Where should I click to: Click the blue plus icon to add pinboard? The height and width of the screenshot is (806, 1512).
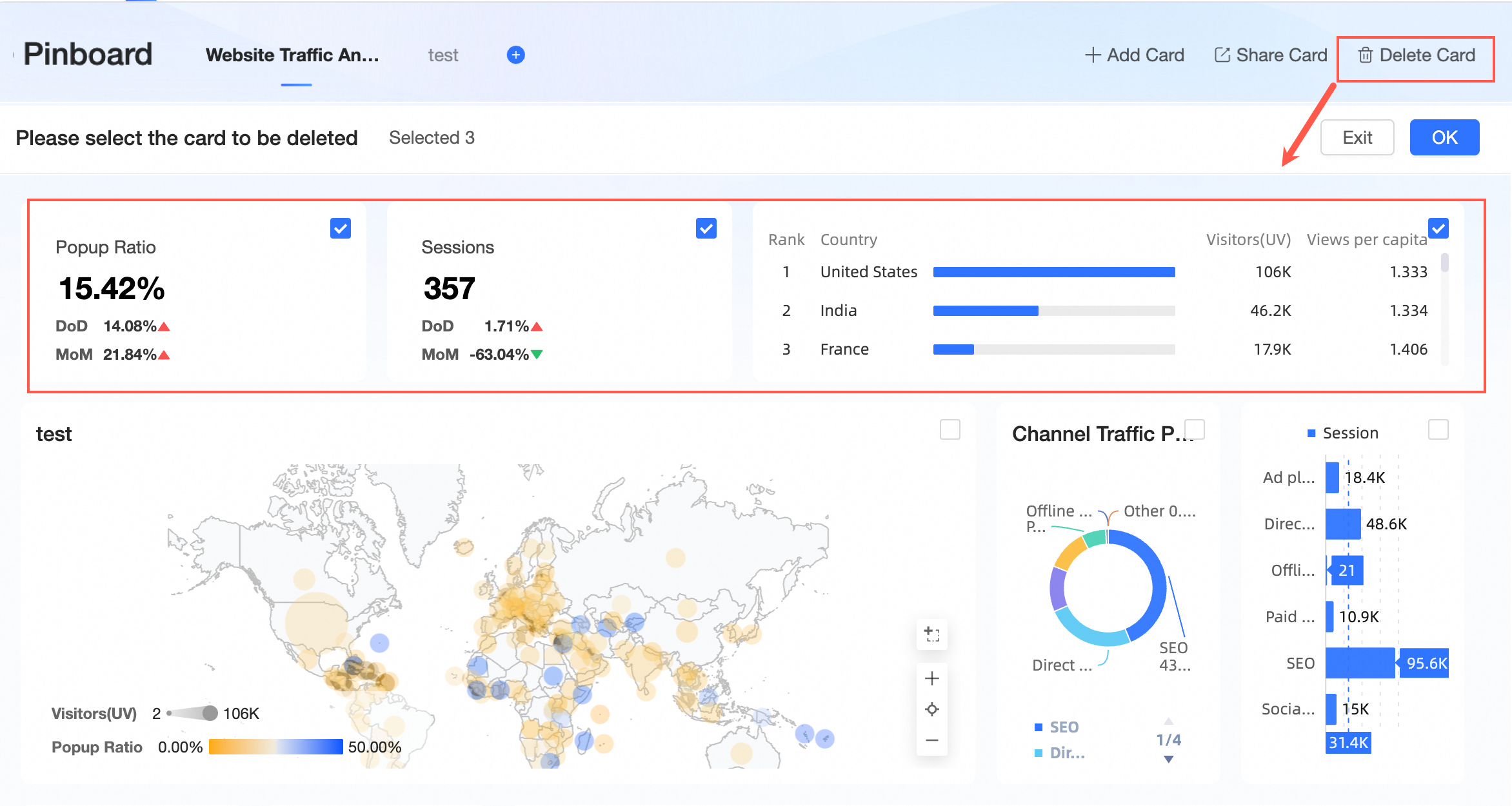tap(515, 55)
